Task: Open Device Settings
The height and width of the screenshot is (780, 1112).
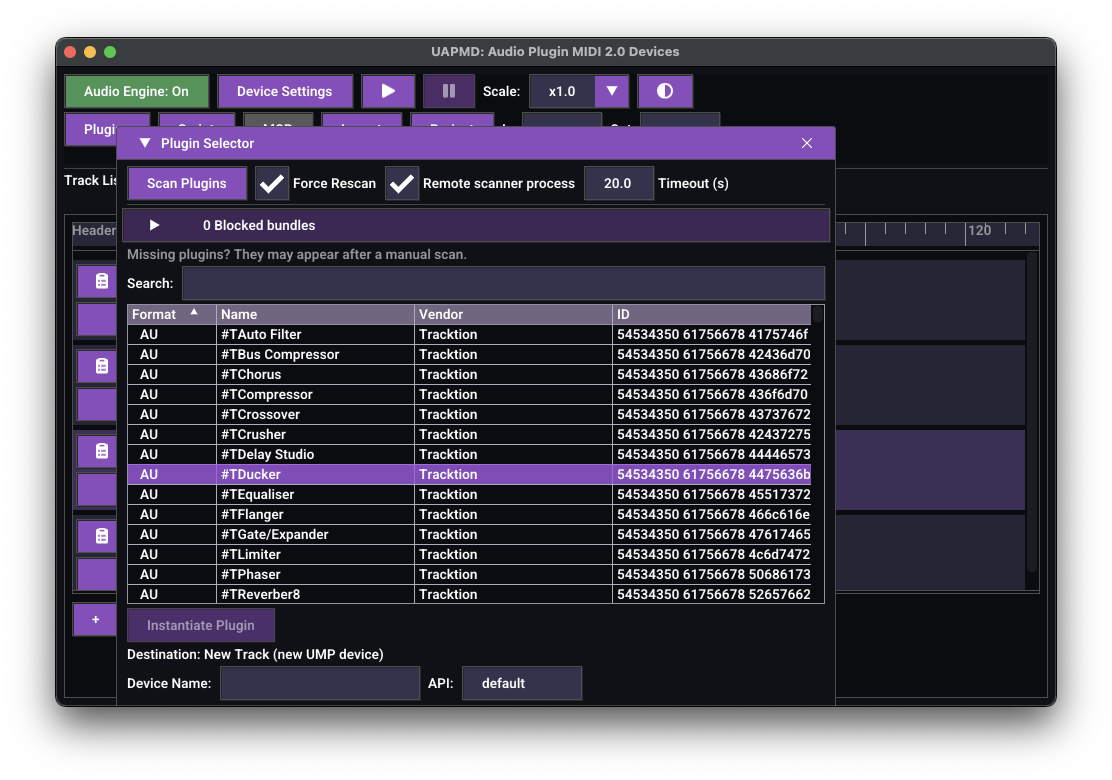Action: 284,91
